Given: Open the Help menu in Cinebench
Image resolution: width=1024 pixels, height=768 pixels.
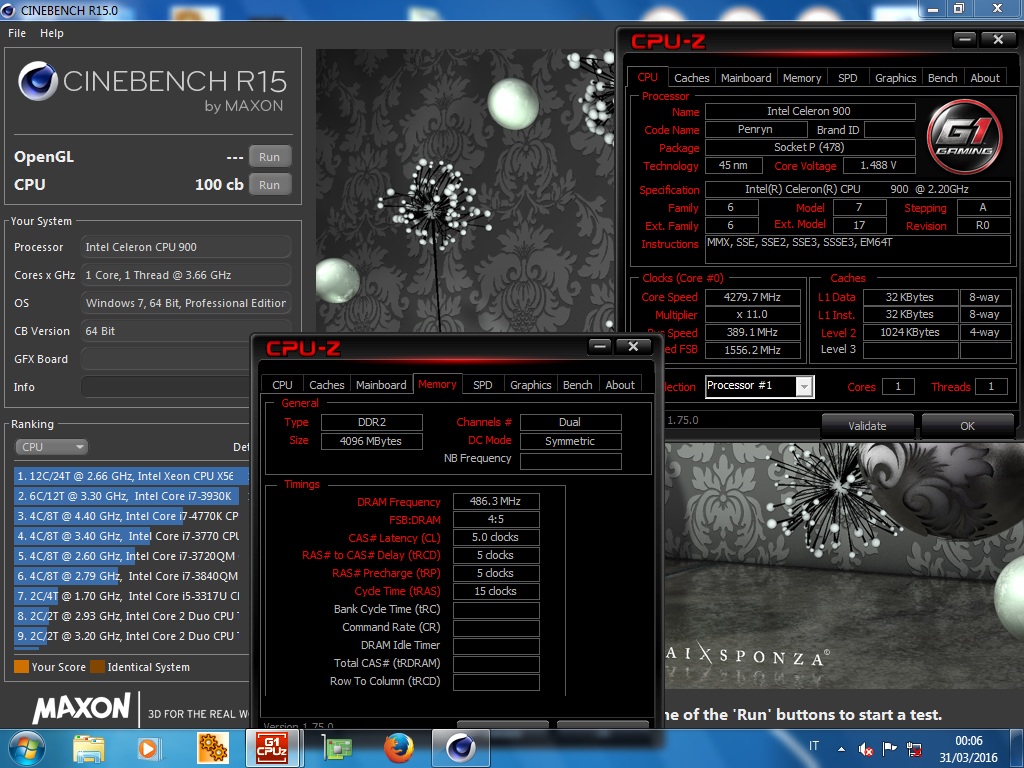Looking at the screenshot, I should (52, 33).
